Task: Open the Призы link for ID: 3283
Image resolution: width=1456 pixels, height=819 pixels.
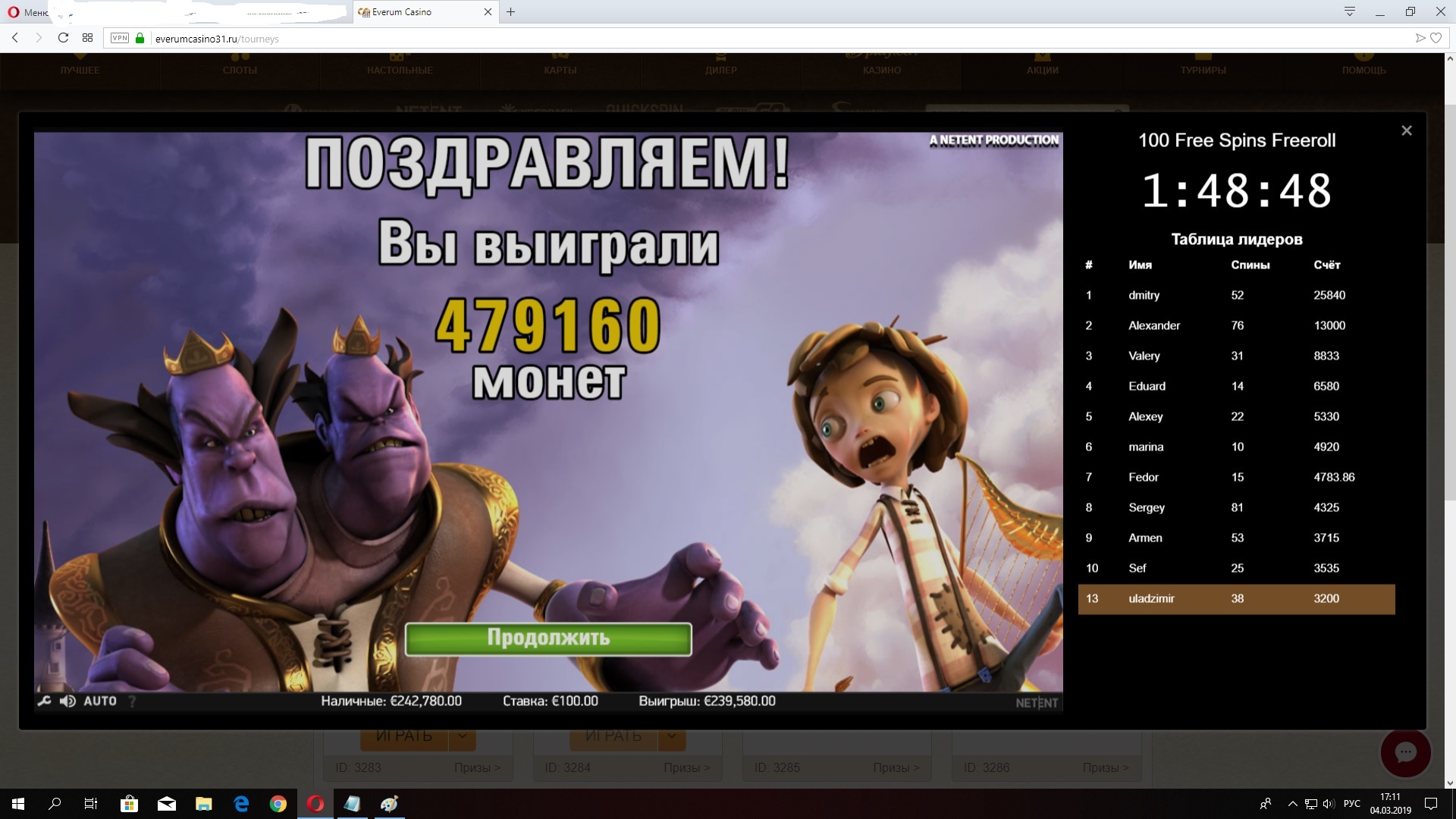Action: point(477,767)
